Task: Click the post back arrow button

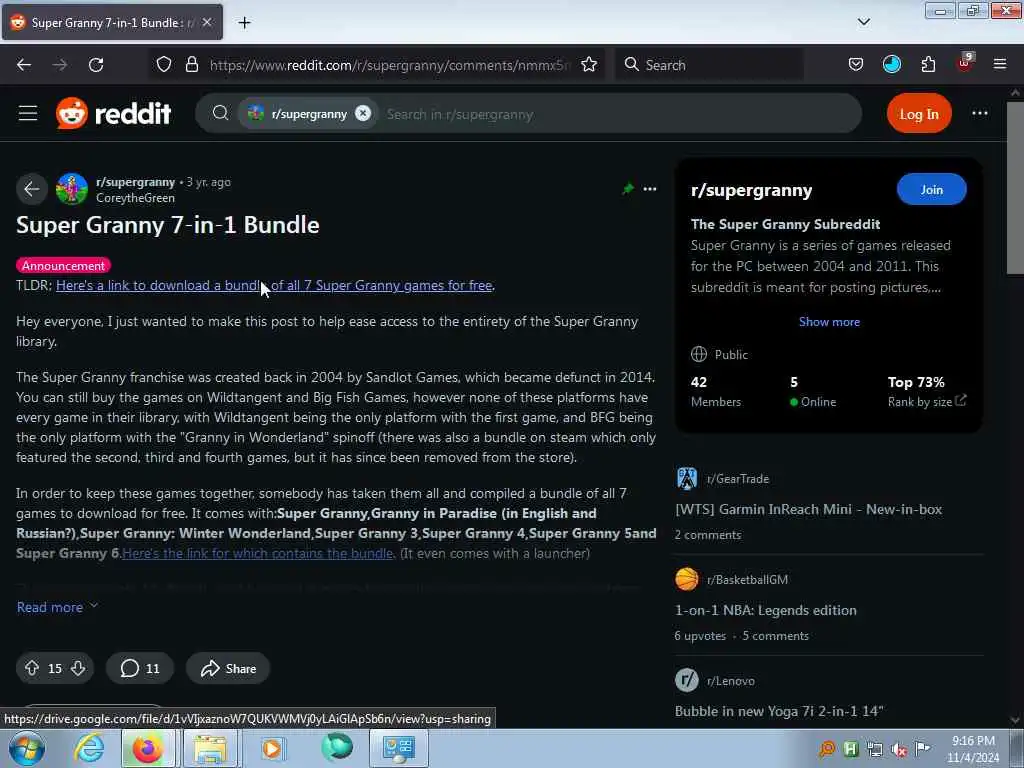Action: (31, 189)
